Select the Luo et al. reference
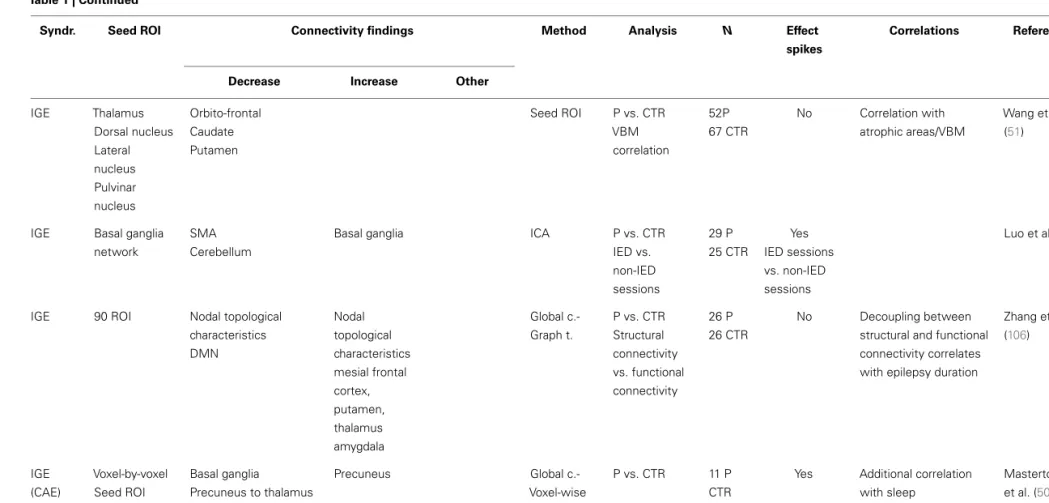1049x503 pixels. [x=1026, y=233]
